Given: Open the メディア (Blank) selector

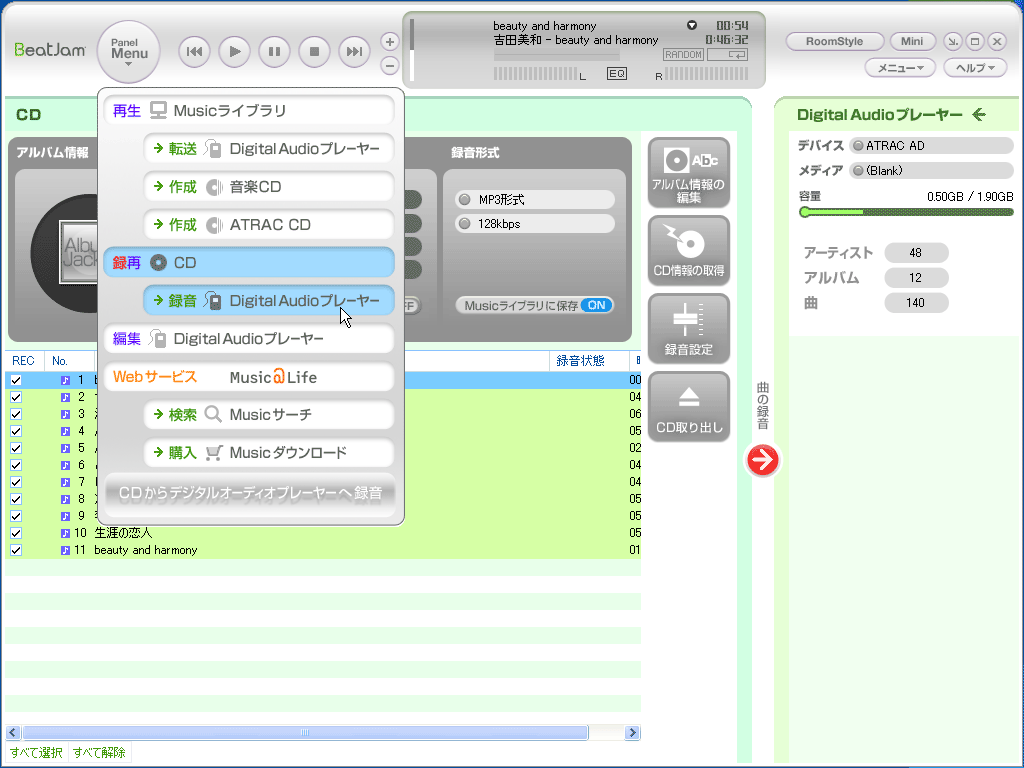Looking at the screenshot, I should 931,170.
